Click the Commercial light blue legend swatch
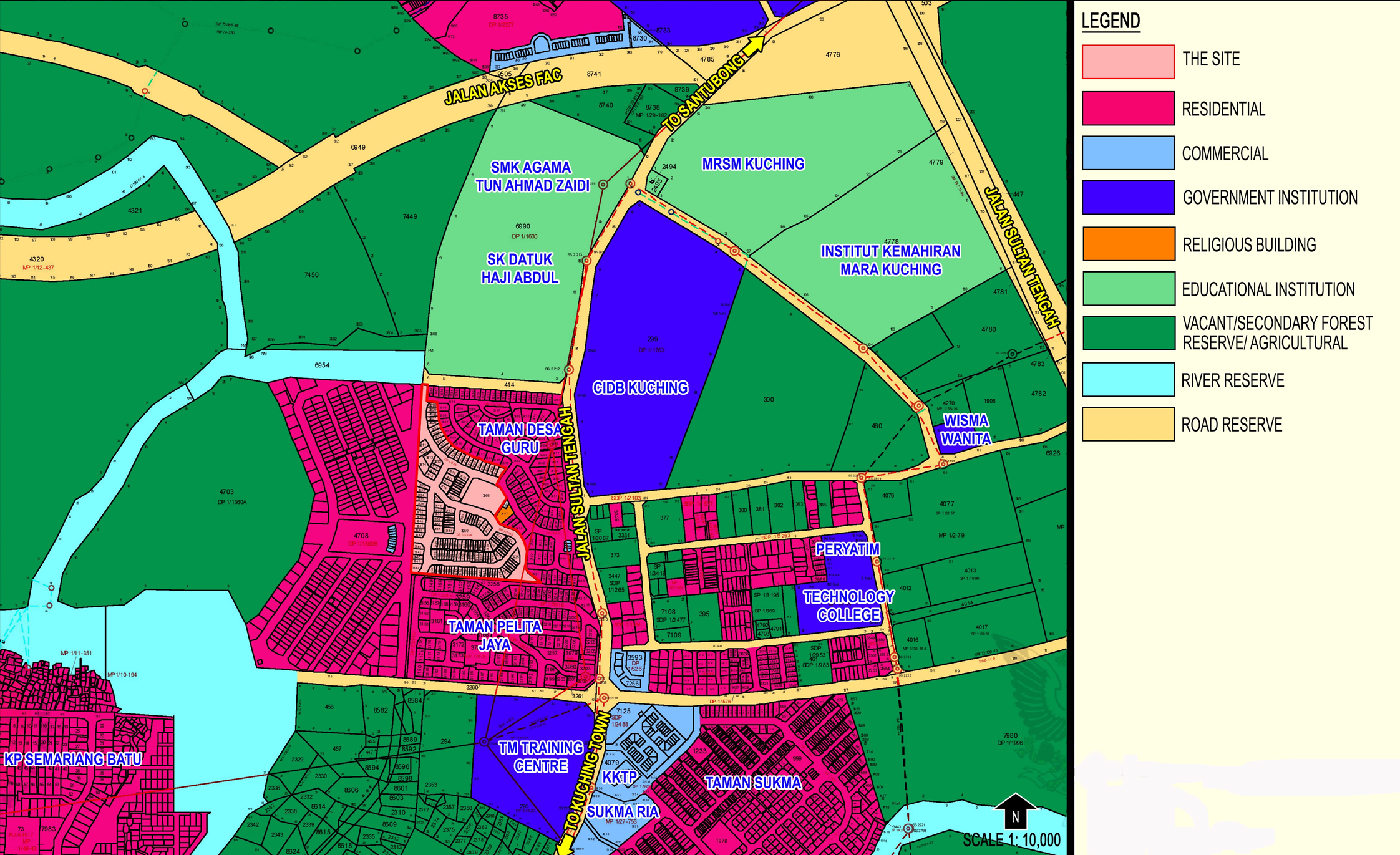 click(1128, 153)
